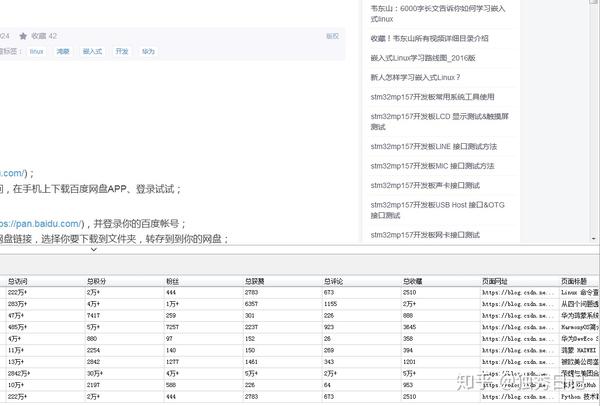
Task: Open article stm32mp157开发板网卡接口测试
Action: coord(425,235)
